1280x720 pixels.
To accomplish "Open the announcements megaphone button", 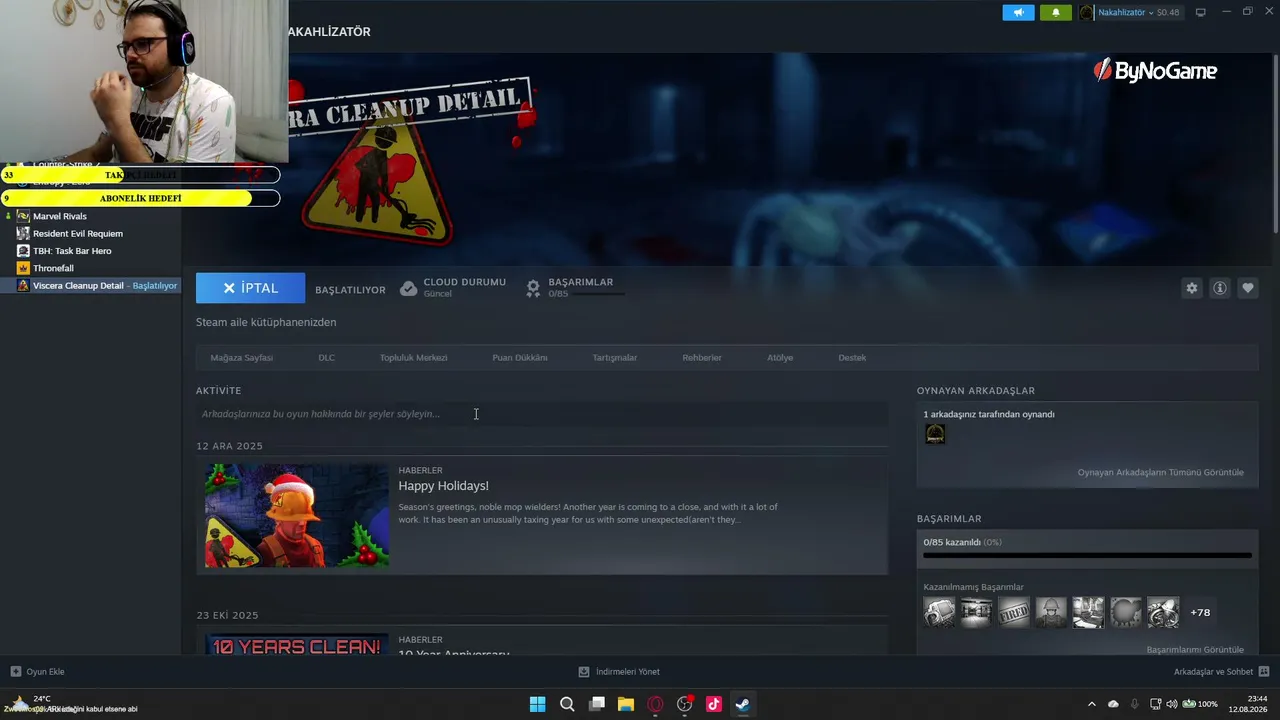I will 1018,12.
